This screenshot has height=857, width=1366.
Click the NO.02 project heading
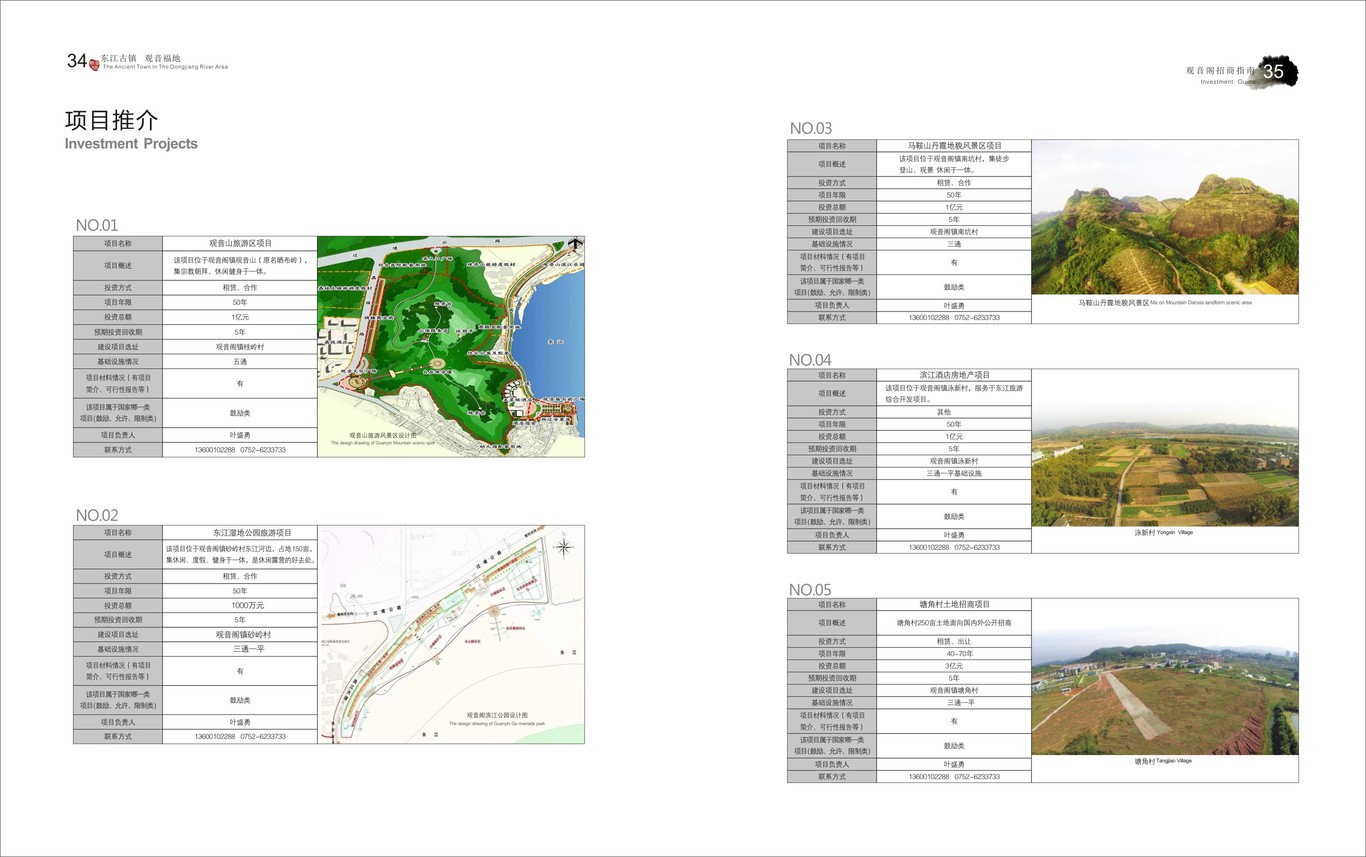click(x=97, y=515)
